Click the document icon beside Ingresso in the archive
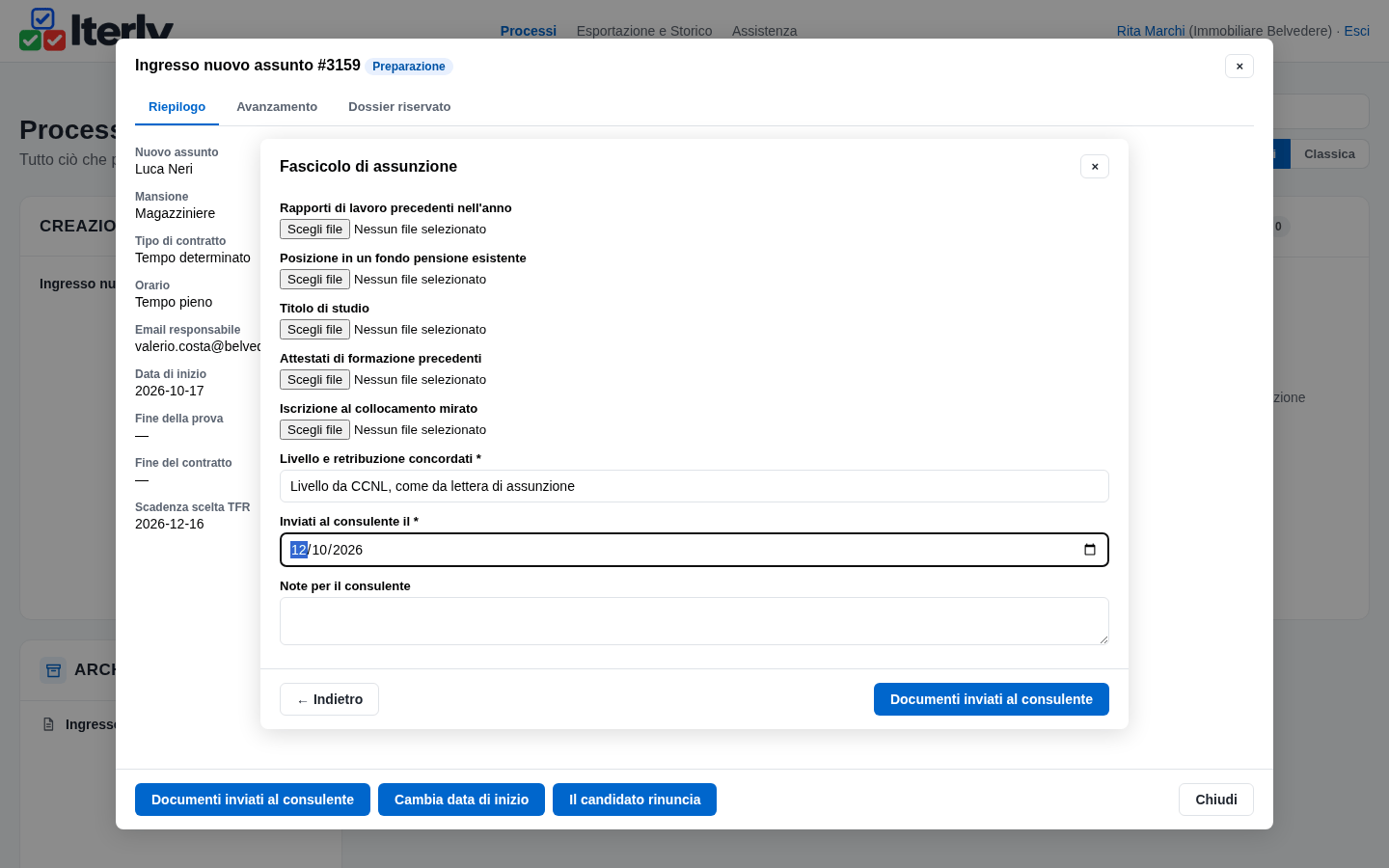This screenshot has width=1389, height=868. point(48,724)
